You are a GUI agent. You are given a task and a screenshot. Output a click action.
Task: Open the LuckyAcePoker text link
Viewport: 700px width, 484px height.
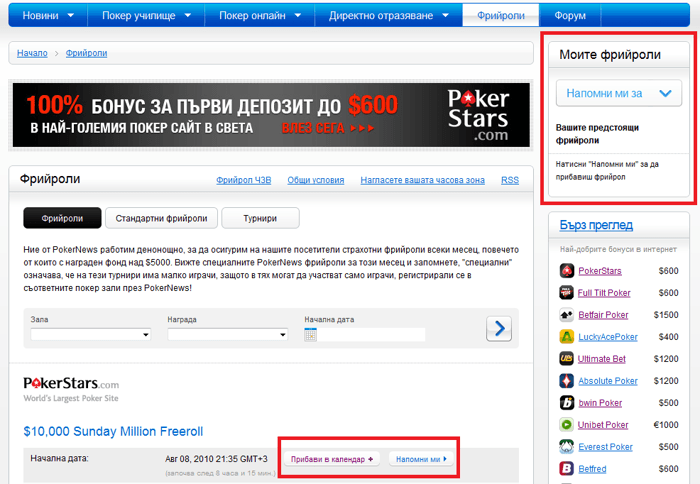pyautogui.click(x=608, y=337)
